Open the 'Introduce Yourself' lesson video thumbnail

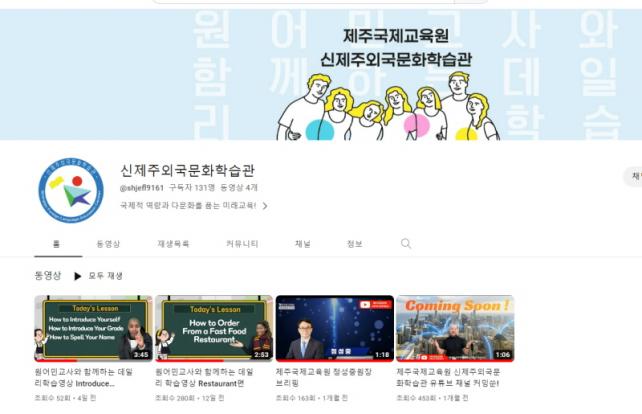tap(93, 327)
